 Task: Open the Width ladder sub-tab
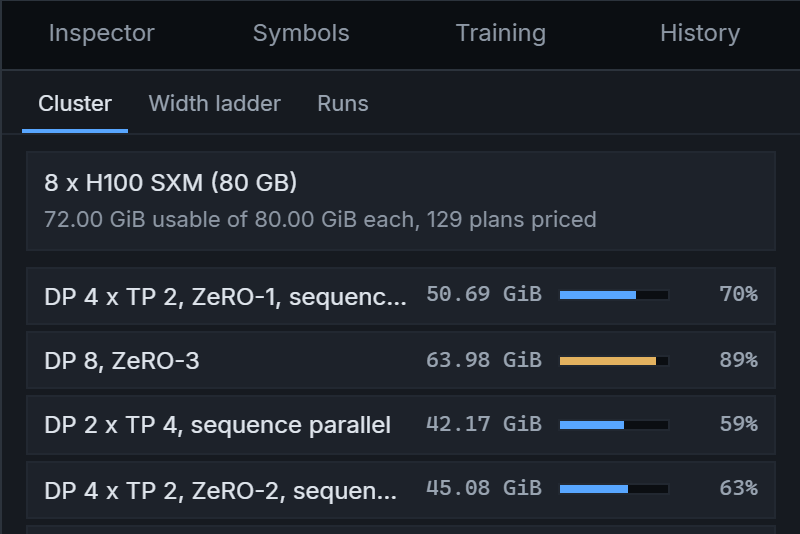click(x=215, y=104)
